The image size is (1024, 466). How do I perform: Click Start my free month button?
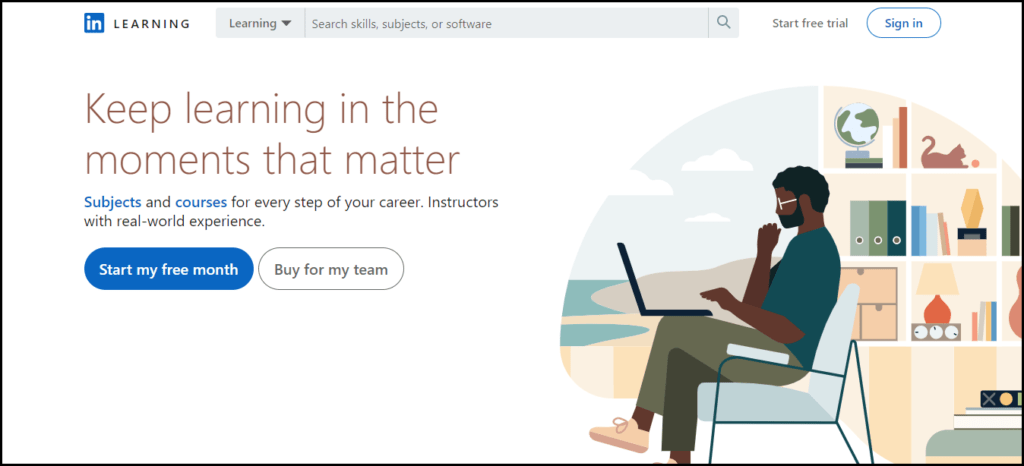168,269
